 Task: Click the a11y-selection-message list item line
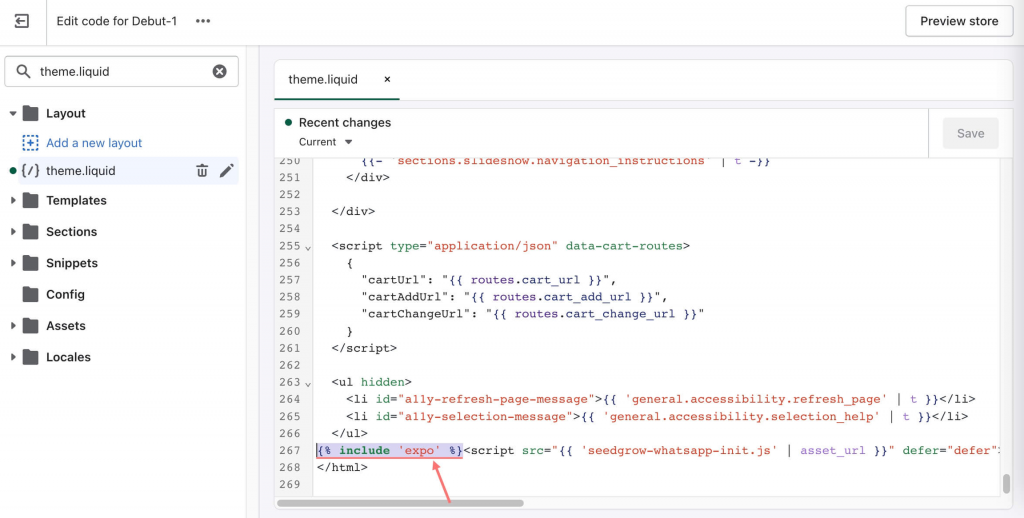(657, 416)
